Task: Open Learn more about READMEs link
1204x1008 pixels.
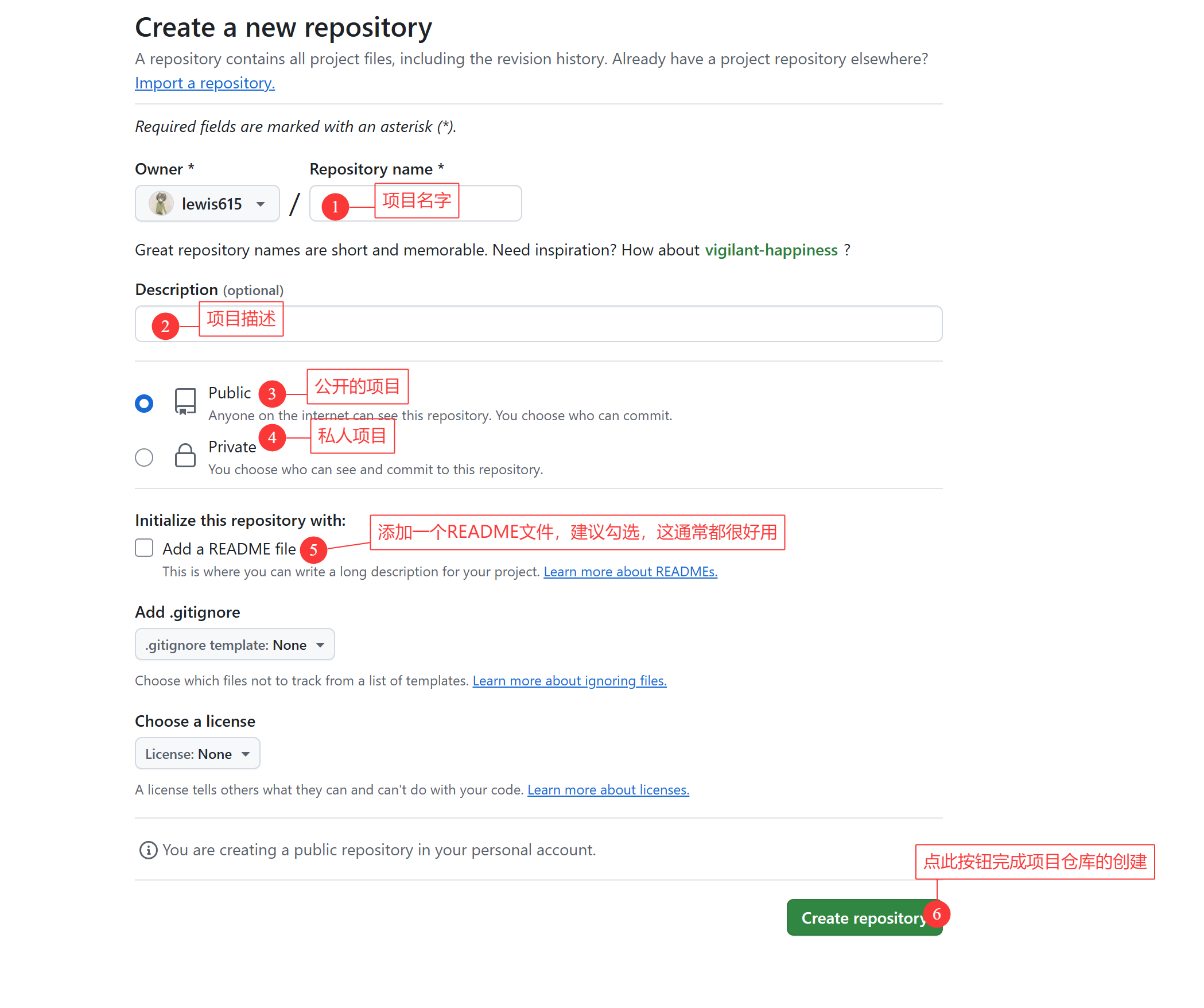Action: pyautogui.click(x=631, y=572)
